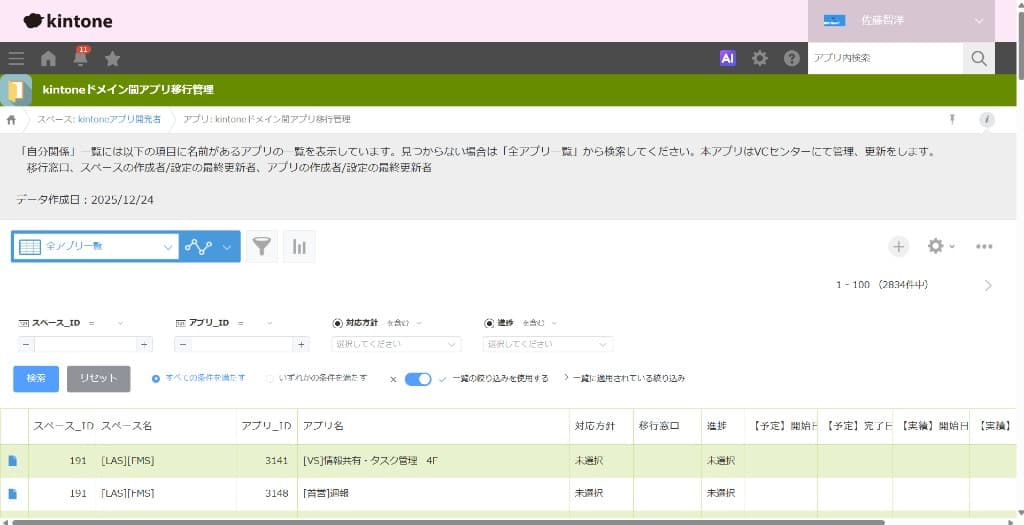Open the 全アプリ一覧 view dropdown
The width and height of the screenshot is (1024, 525).
point(95,247)
